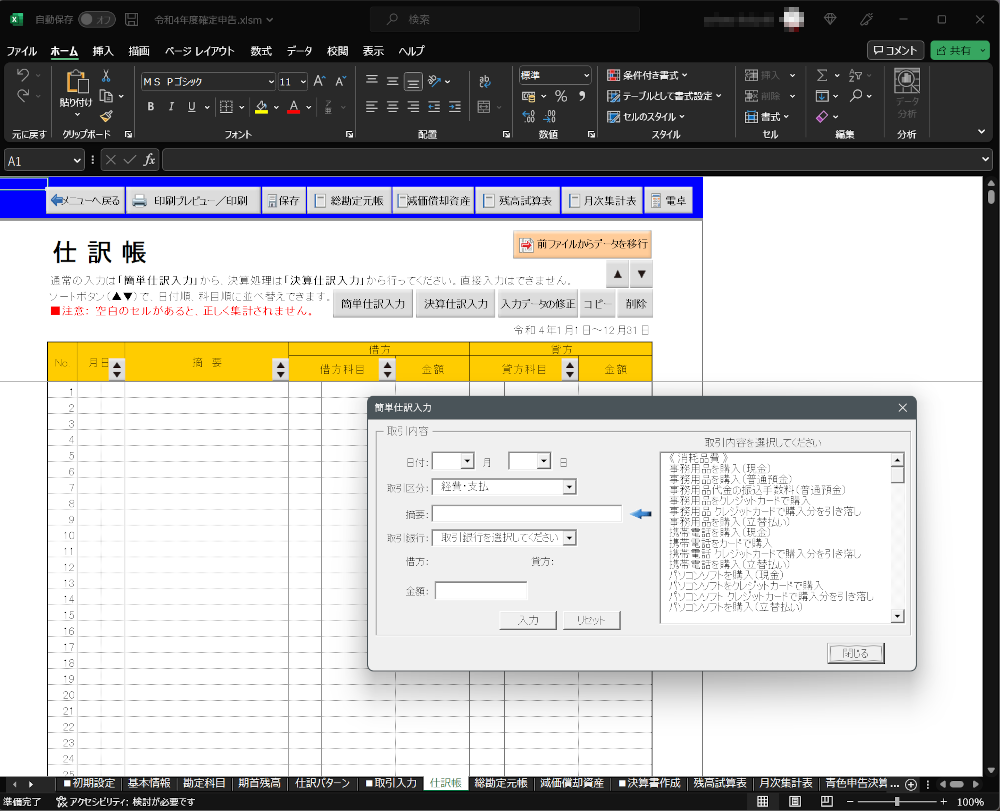Select 携帯電話を購入(現金) in list
1000x811 pixels.
(x=719, y=532)
